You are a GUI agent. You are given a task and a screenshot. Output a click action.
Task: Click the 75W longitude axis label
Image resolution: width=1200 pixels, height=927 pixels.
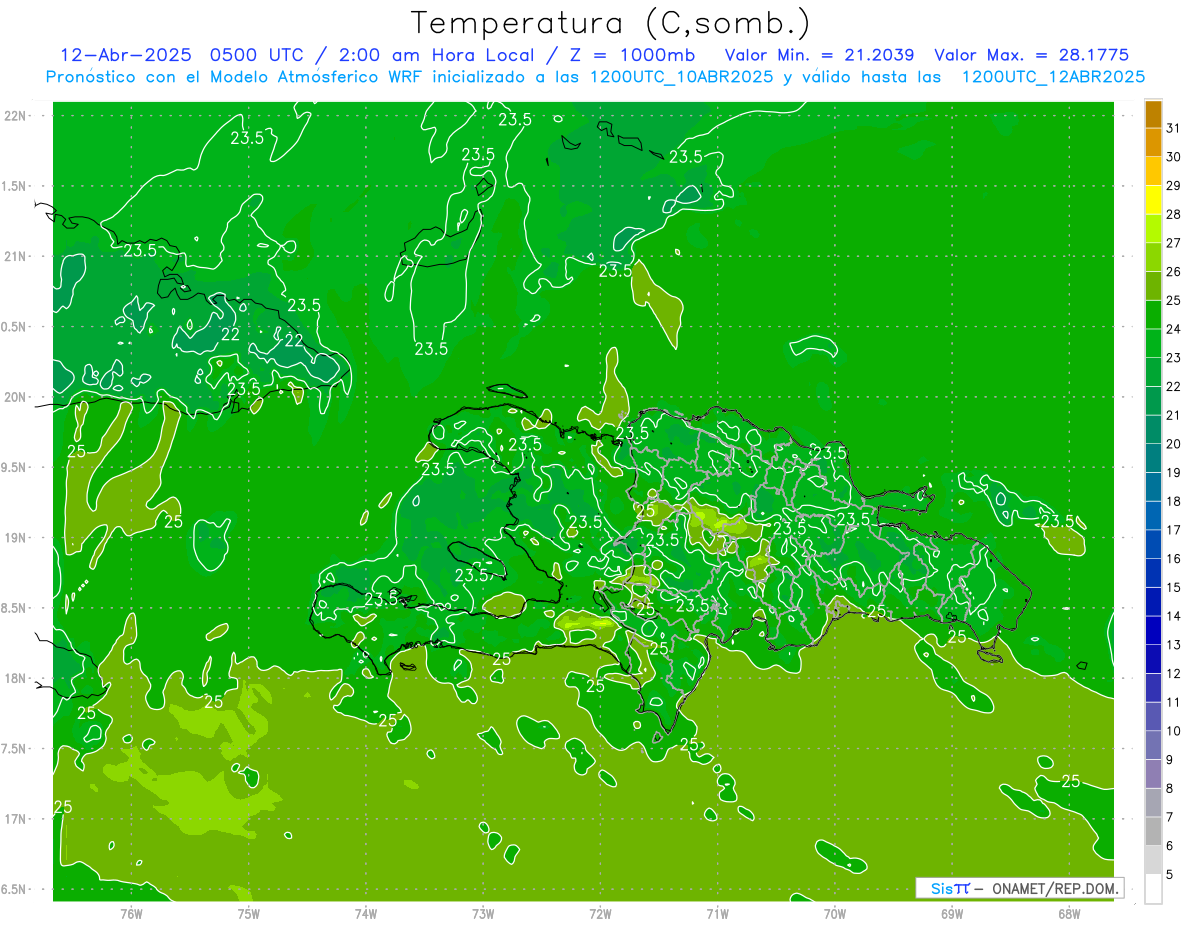[x=248, y=913]
